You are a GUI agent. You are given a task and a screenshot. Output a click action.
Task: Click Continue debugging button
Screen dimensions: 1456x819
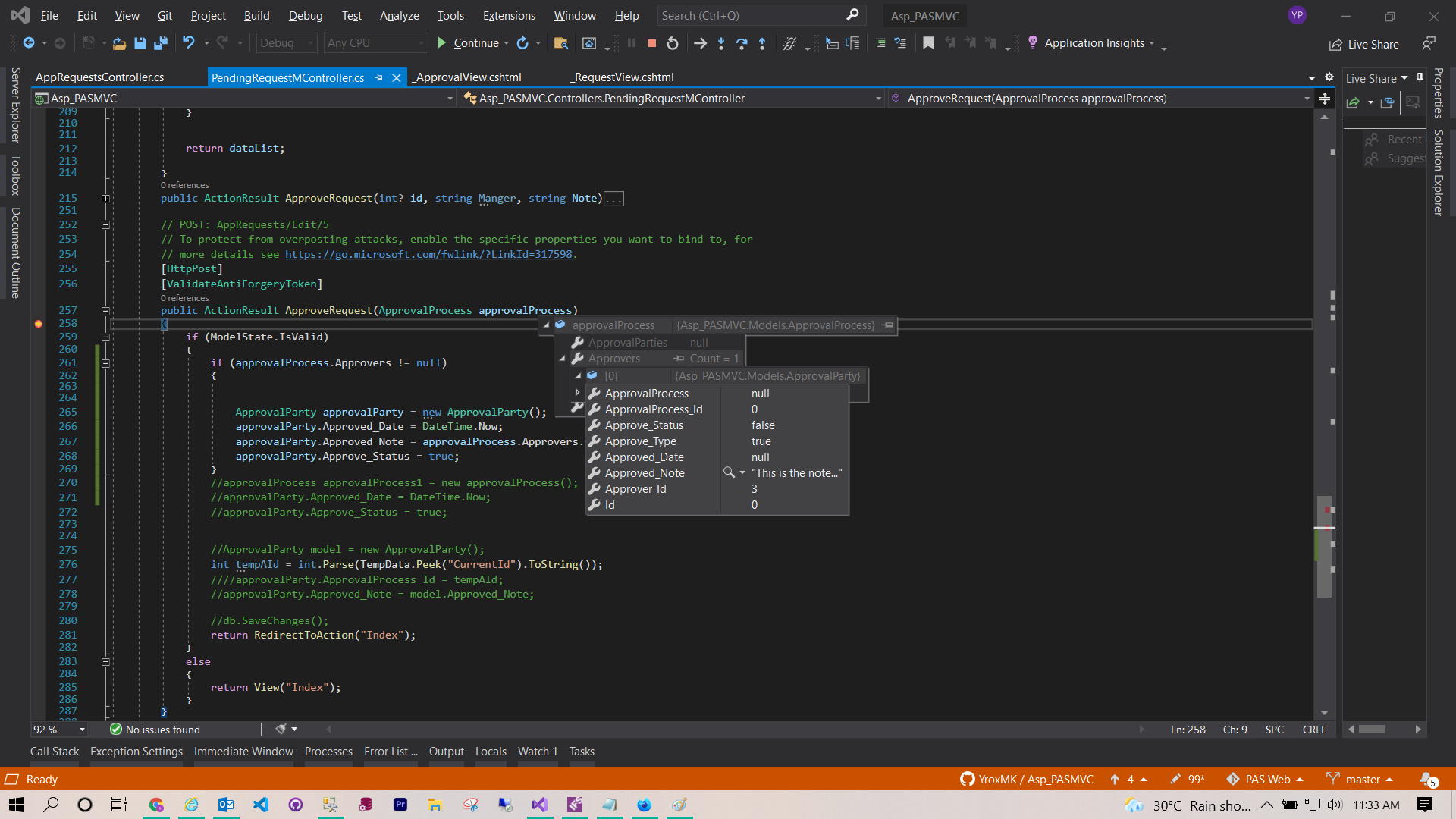[469, 43]
